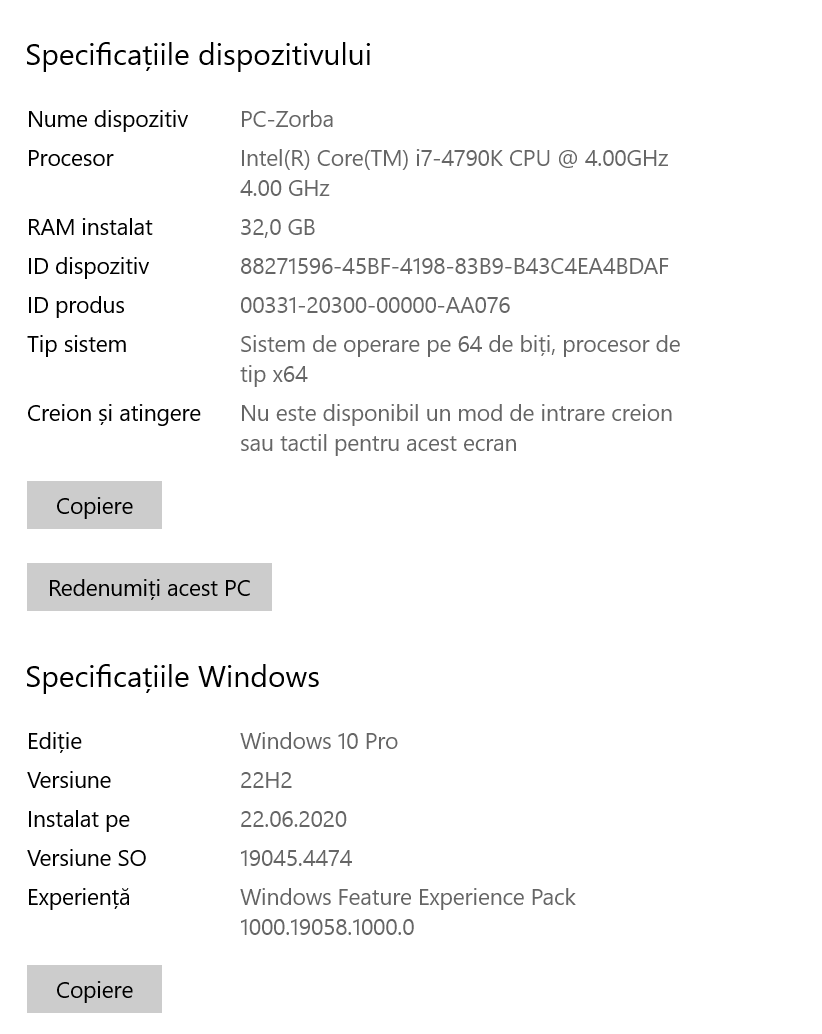Viewport: 822px width, 1034px height.
Task: Click the Intel Core i7-4790K processor text
Action: (453, 159)
